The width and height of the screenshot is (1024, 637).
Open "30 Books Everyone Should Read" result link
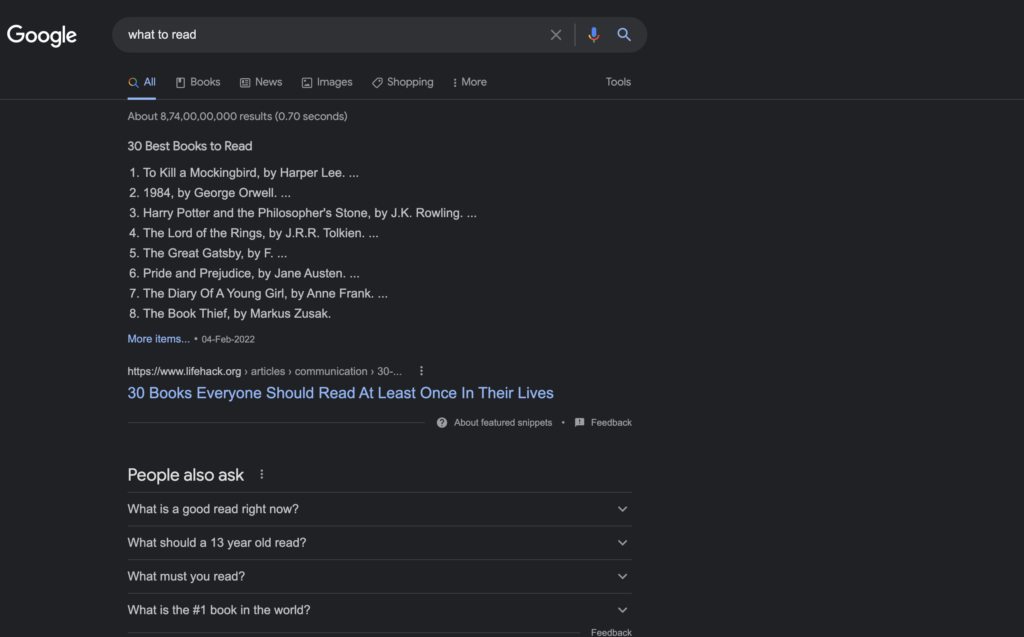340,393
